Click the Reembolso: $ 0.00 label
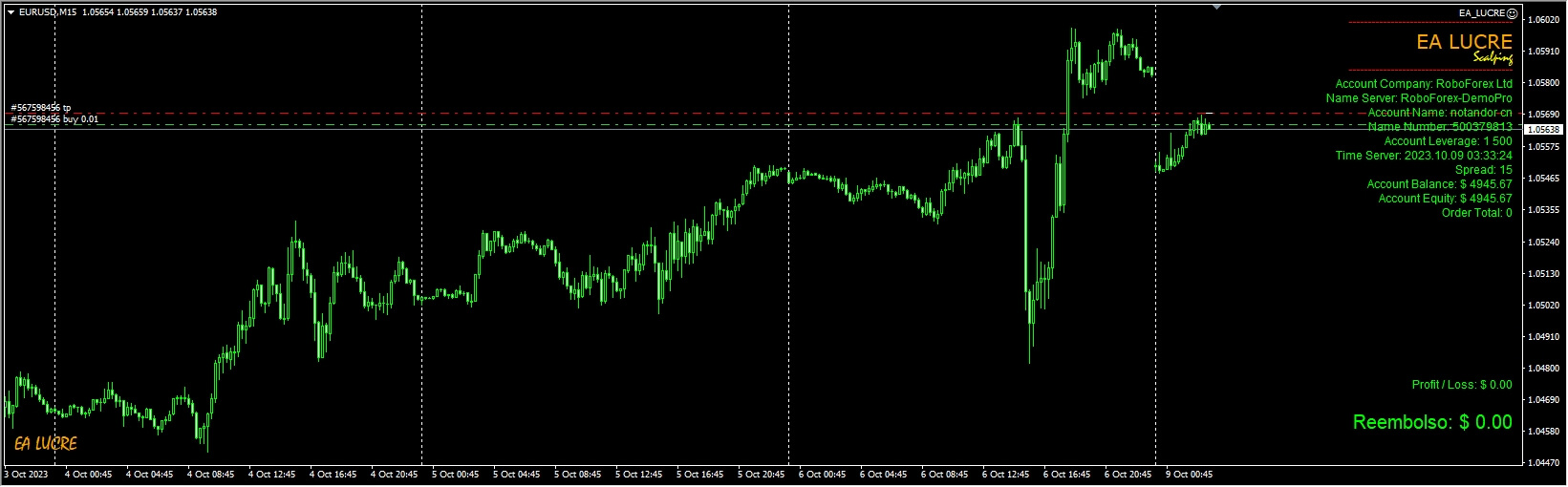 pyautogui.click(x=1431, y=422)
